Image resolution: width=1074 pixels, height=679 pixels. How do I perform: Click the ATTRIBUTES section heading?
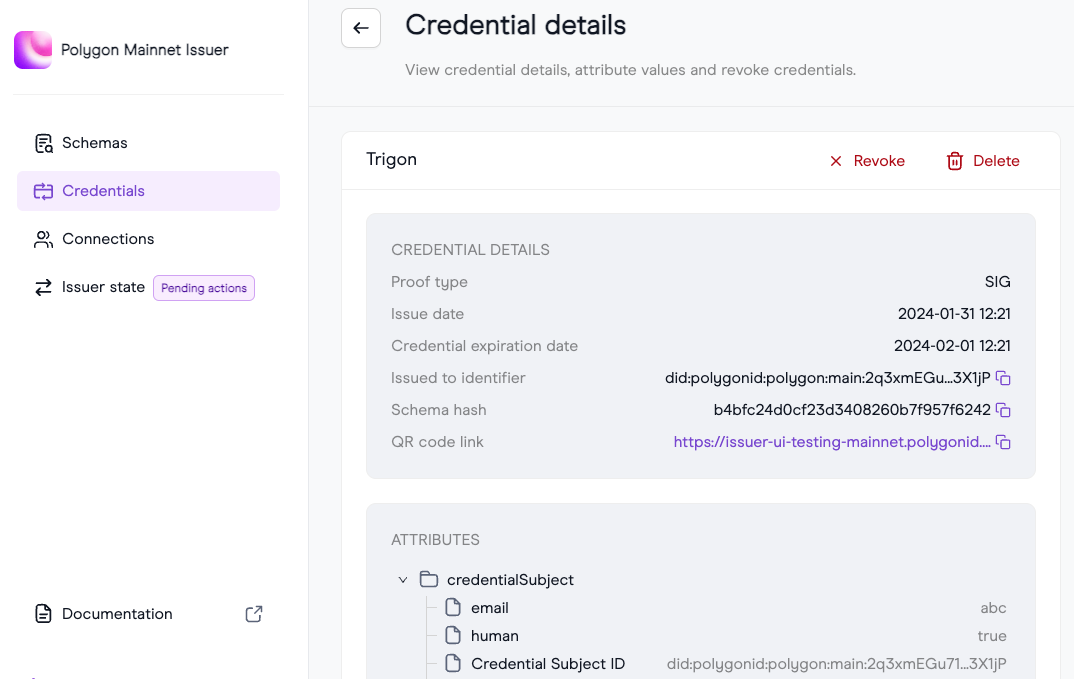[x=435, y=540]
